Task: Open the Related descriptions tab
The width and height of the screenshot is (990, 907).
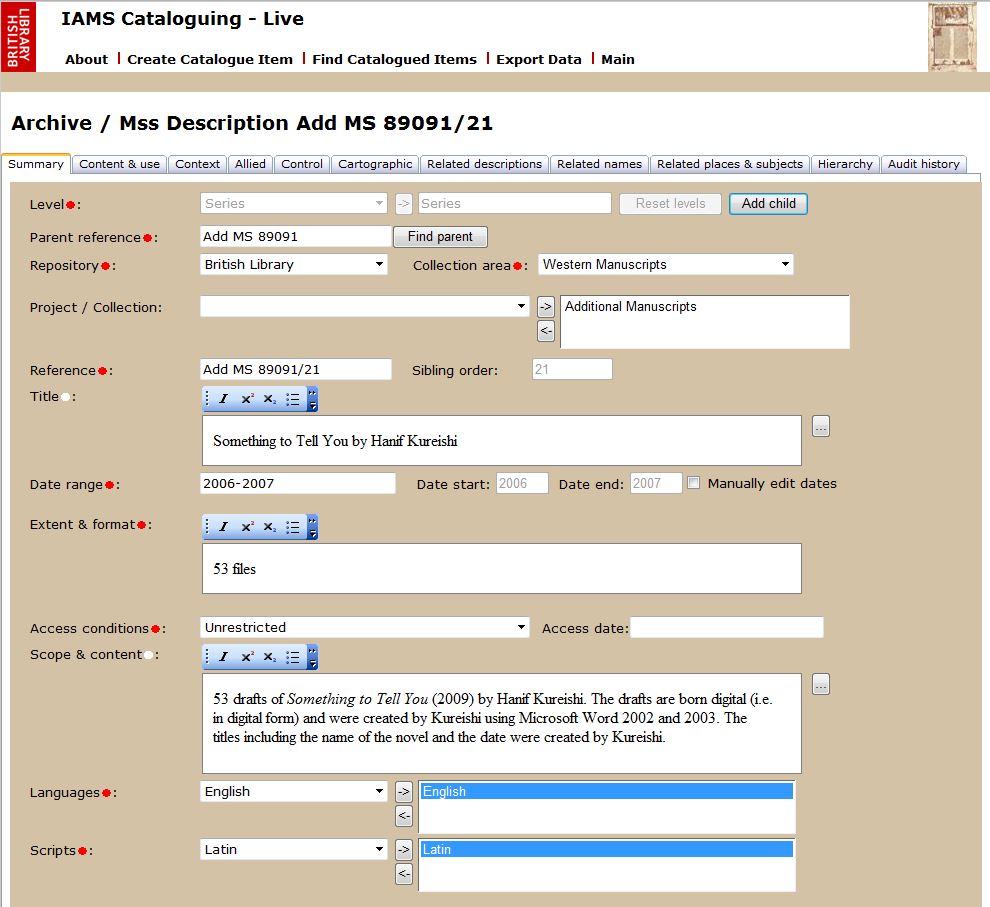Action: [x=484, y=164]
